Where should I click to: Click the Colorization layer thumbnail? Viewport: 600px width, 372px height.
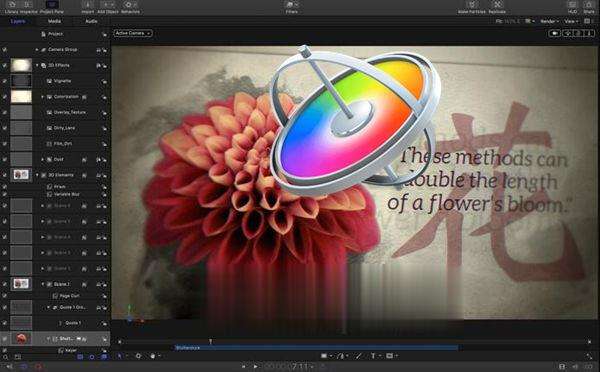pyautogui.click(x=21, y=97)
